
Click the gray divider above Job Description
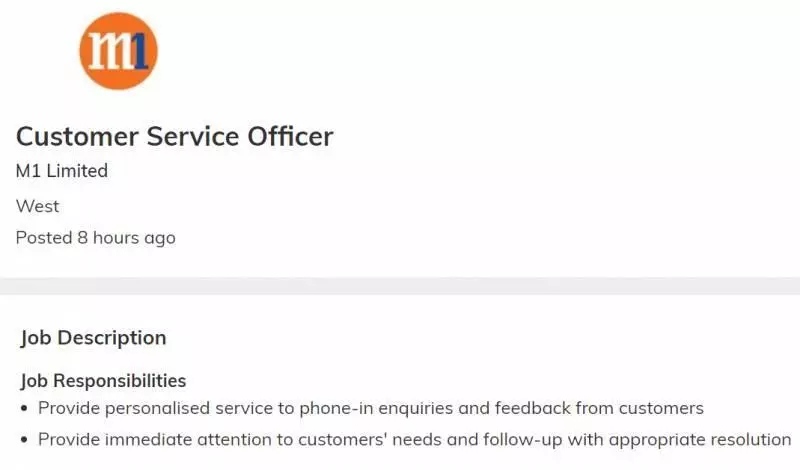coord(400,286)
